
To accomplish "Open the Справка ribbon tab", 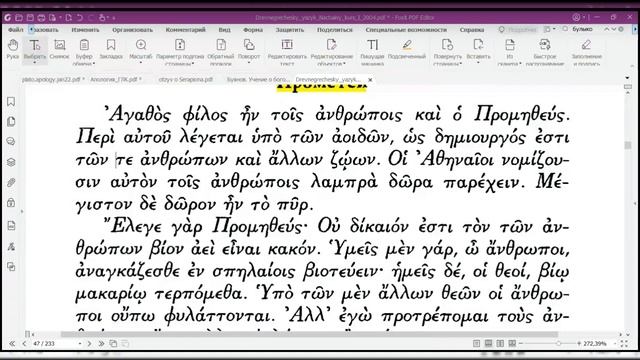I will point(472,30).
